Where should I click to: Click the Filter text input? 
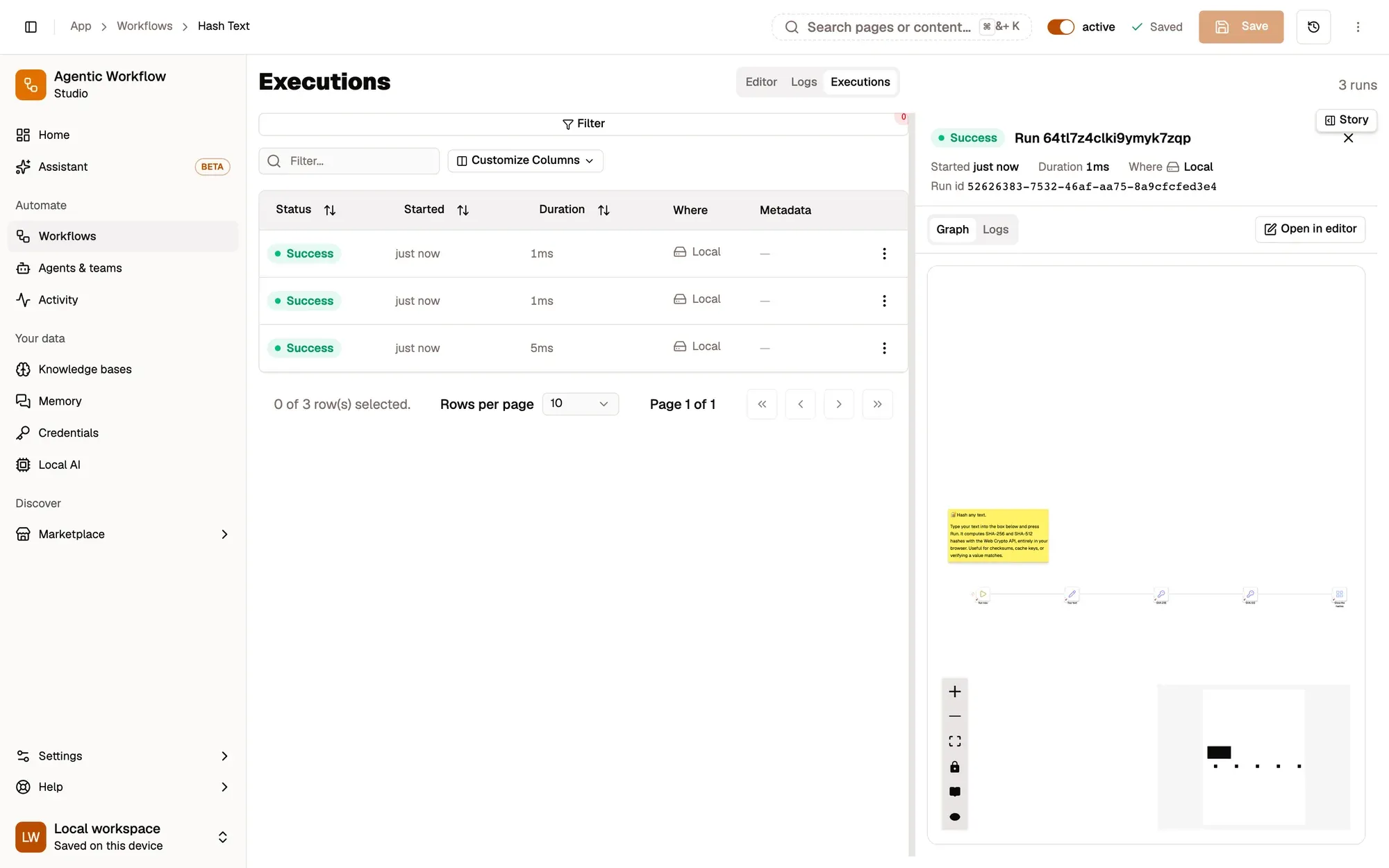349,161
